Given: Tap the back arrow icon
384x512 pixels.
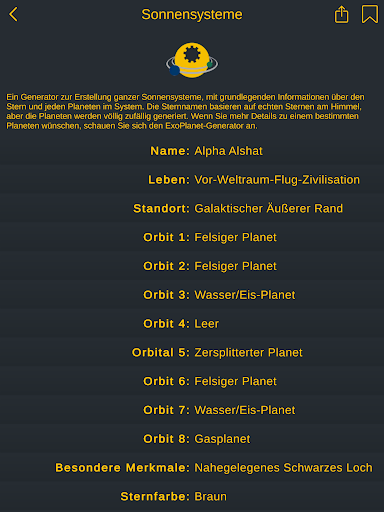Looking at the screenshot, I should pos(13,15).
